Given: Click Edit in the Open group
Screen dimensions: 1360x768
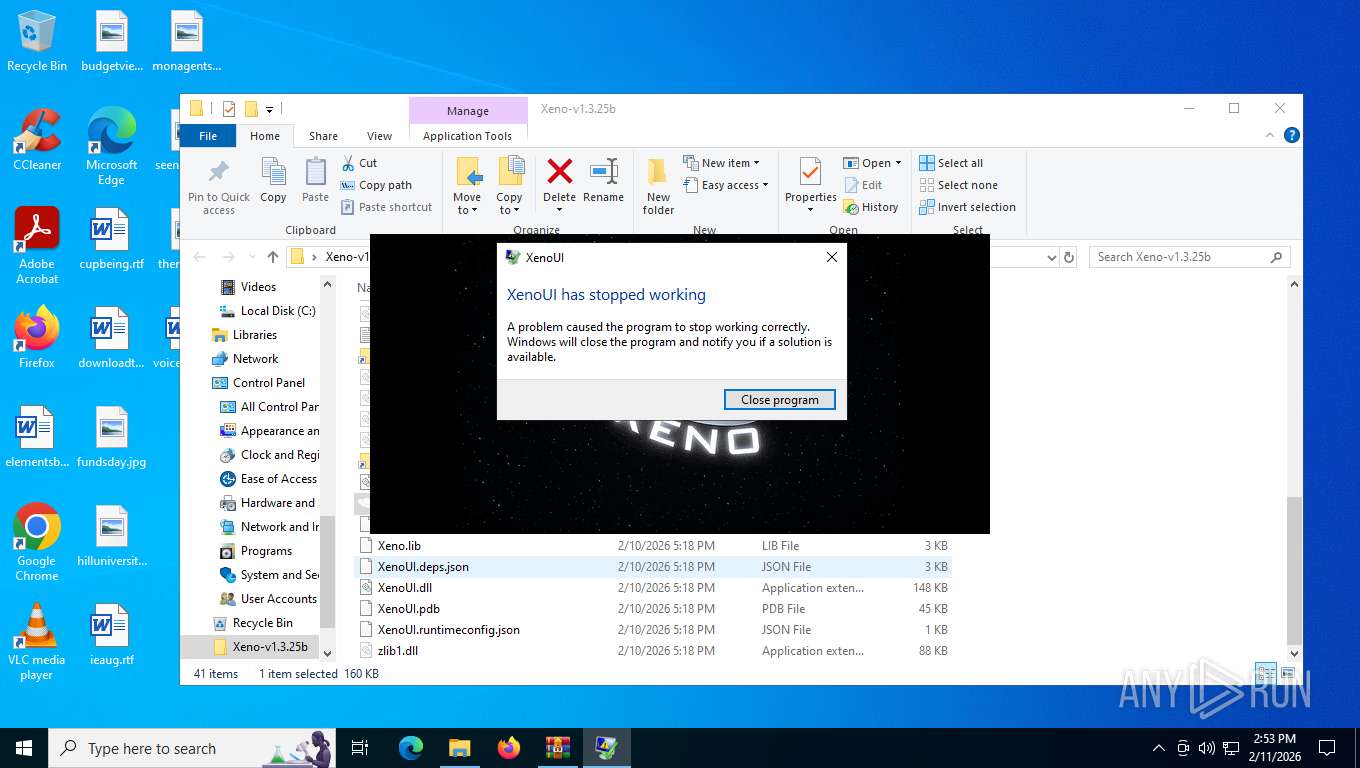Looking at the screenshot, I should 863,185.
